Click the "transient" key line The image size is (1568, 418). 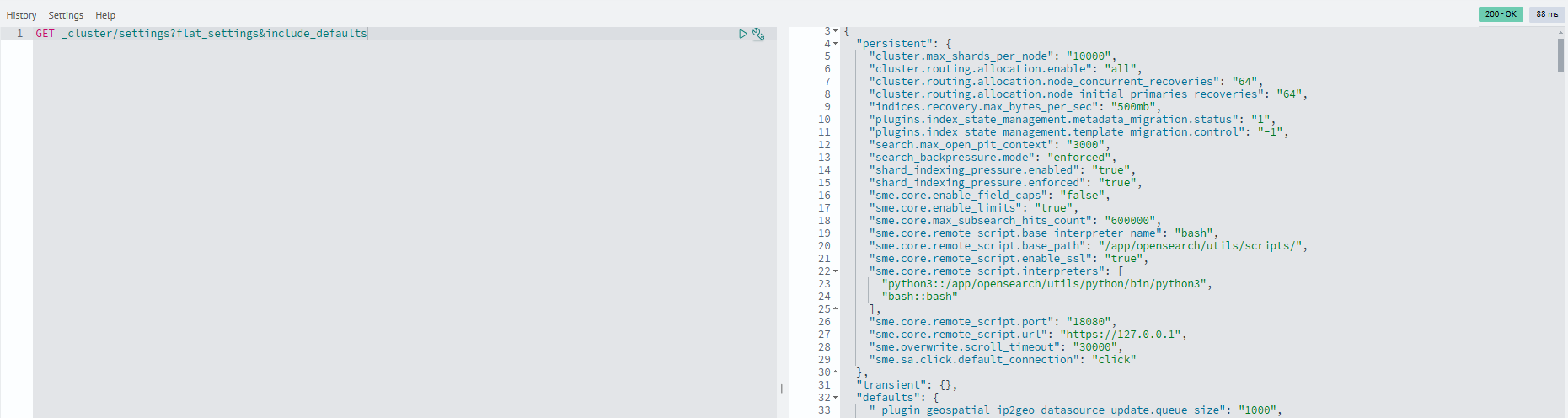click(907, 385)
